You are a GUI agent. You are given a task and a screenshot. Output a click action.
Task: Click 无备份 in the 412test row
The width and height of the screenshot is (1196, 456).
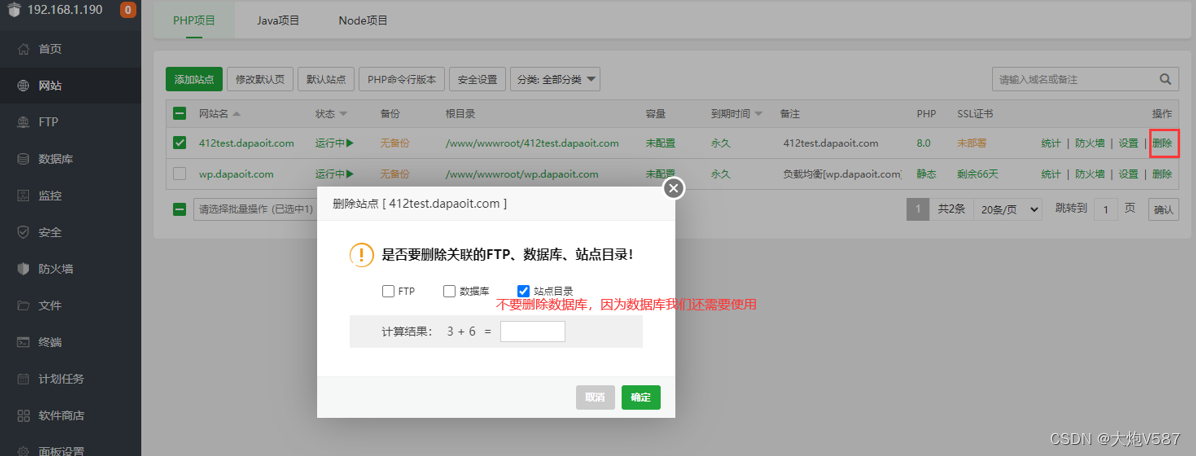point(394,143)
